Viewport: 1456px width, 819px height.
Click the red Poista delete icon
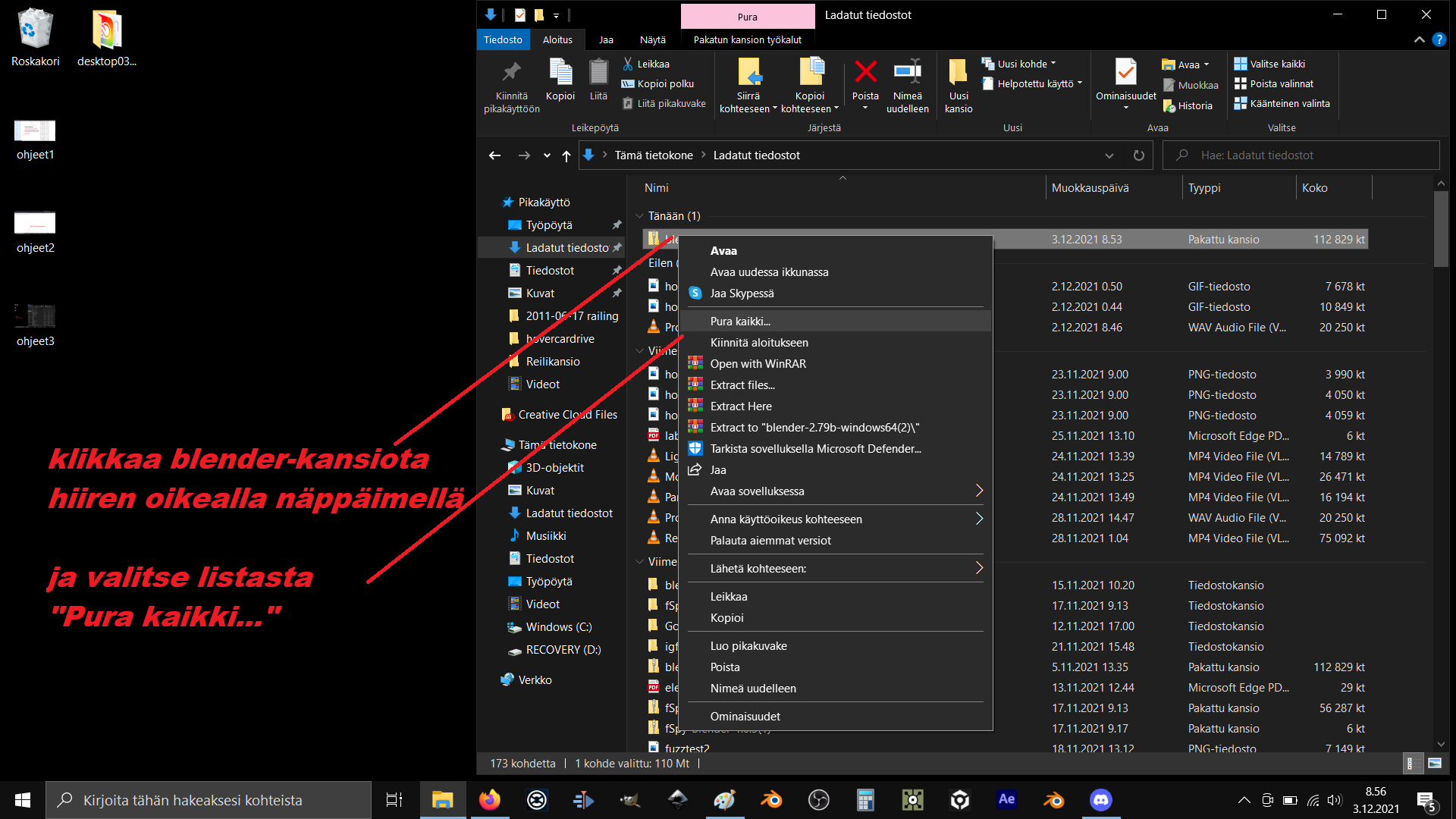pyautogui.click(x=865, y=74)
